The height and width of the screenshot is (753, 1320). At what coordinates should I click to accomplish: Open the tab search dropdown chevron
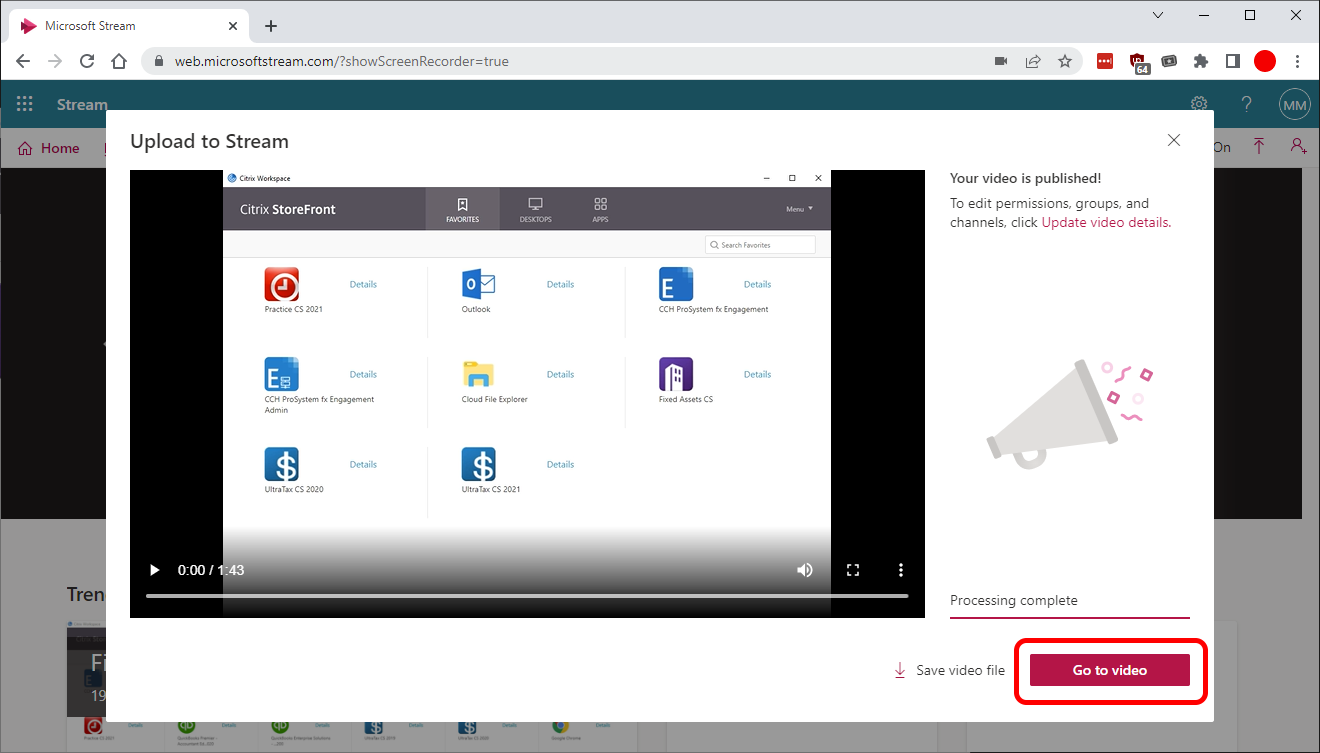[1158, 15]
